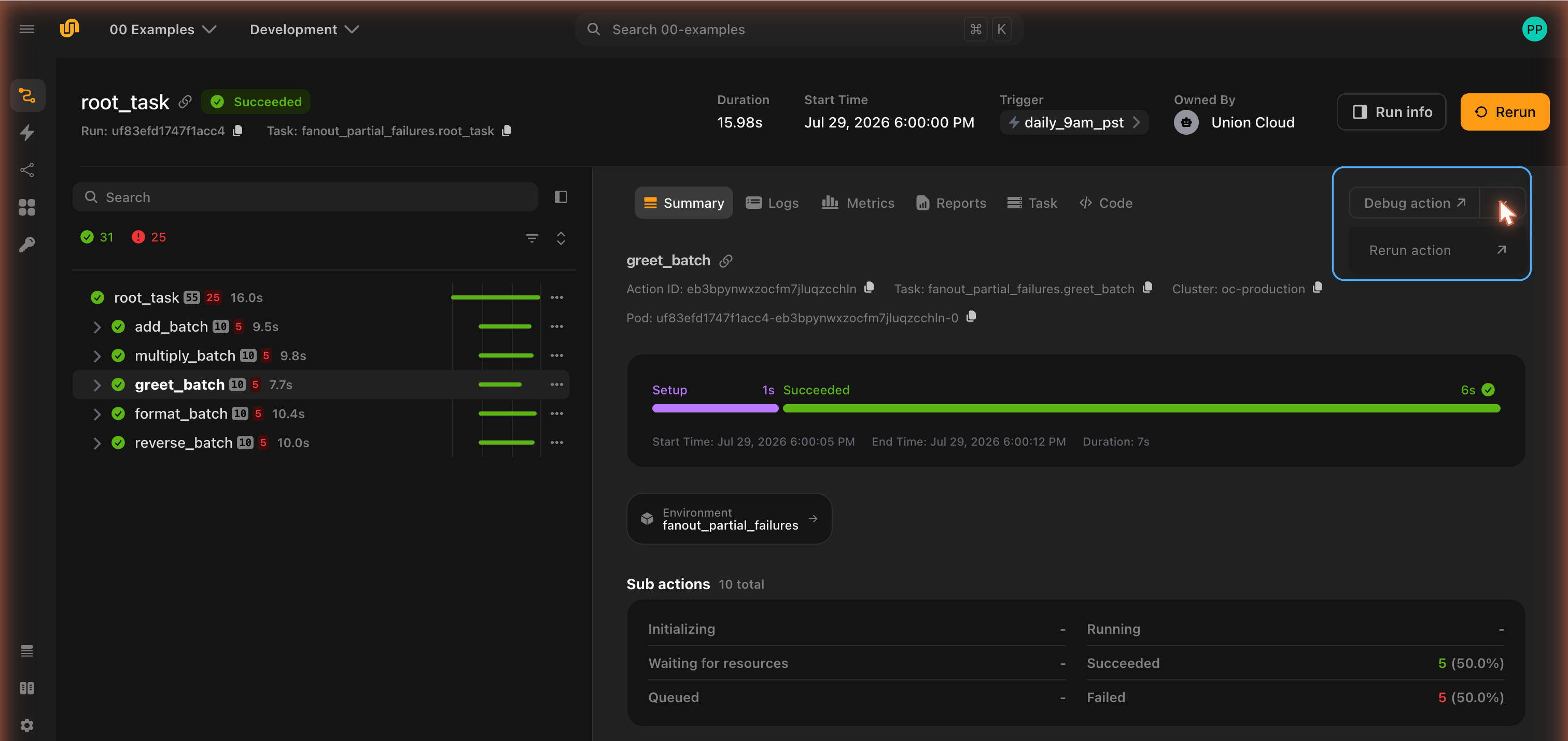Click the Union Cloud owner
This screenshot has height=741, width=1568.
point(1234,122)
